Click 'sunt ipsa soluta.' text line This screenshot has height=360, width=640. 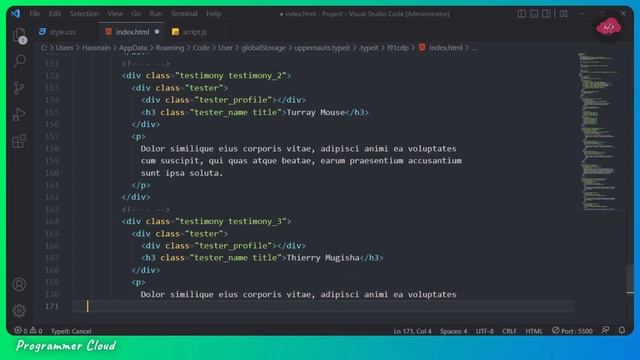point(182,173)
